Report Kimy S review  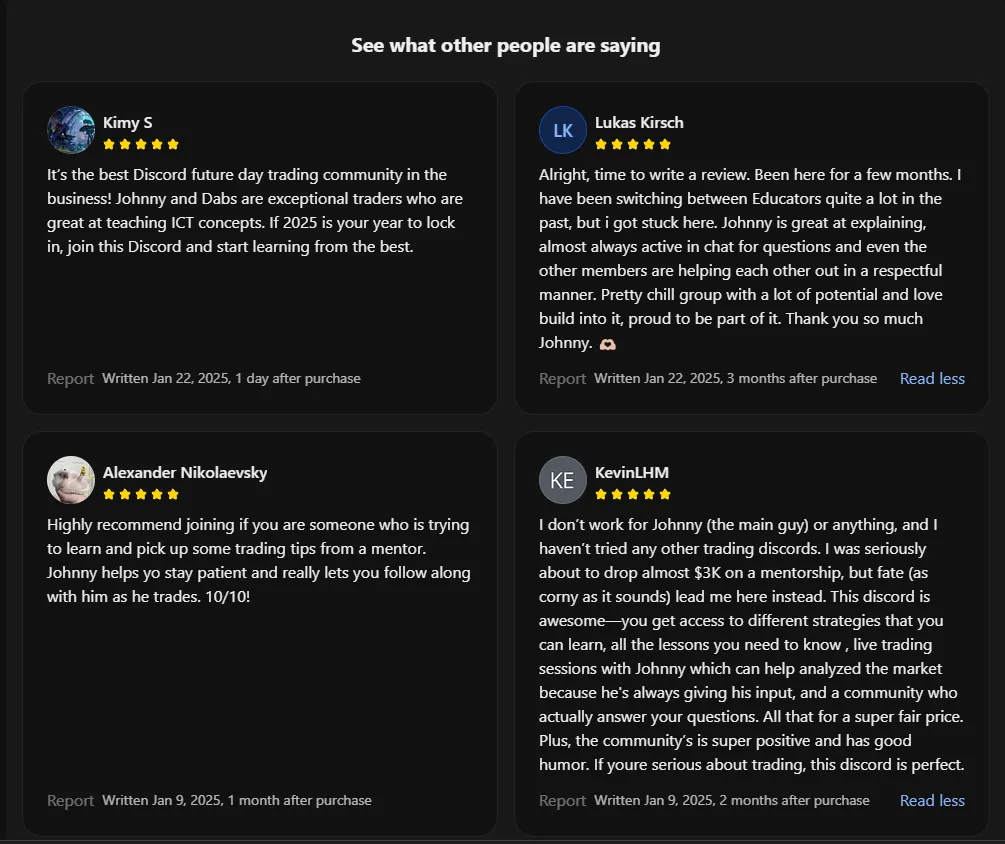70,379
